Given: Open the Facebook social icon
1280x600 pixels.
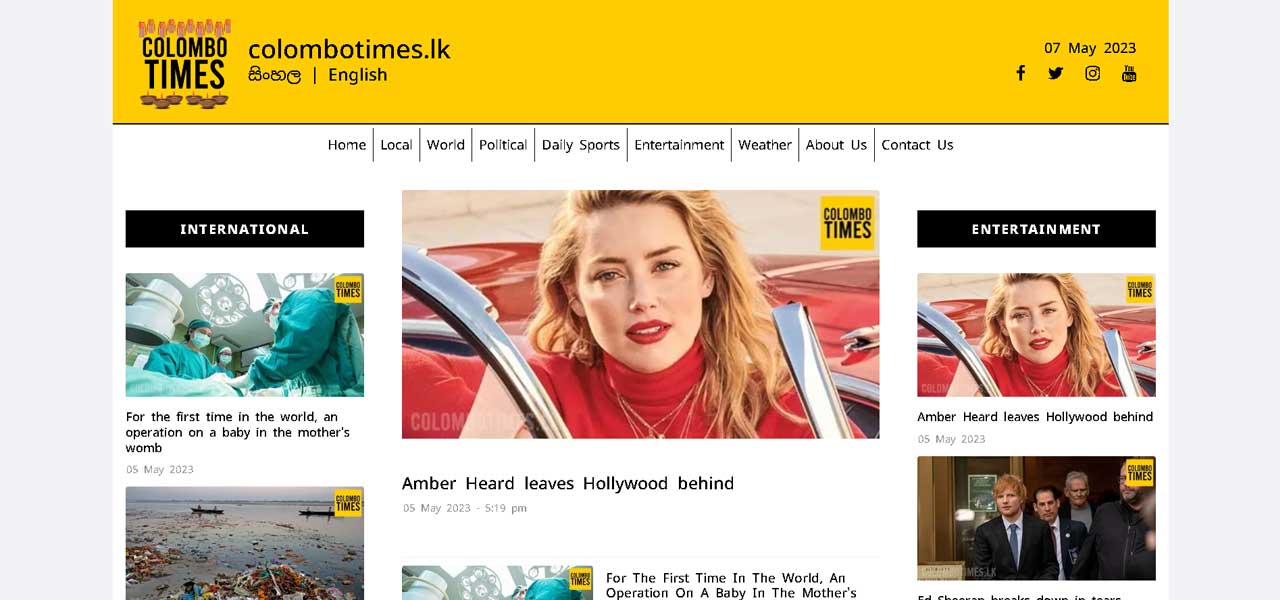Looking at the screenshot, I should (x=1020, y=73).
